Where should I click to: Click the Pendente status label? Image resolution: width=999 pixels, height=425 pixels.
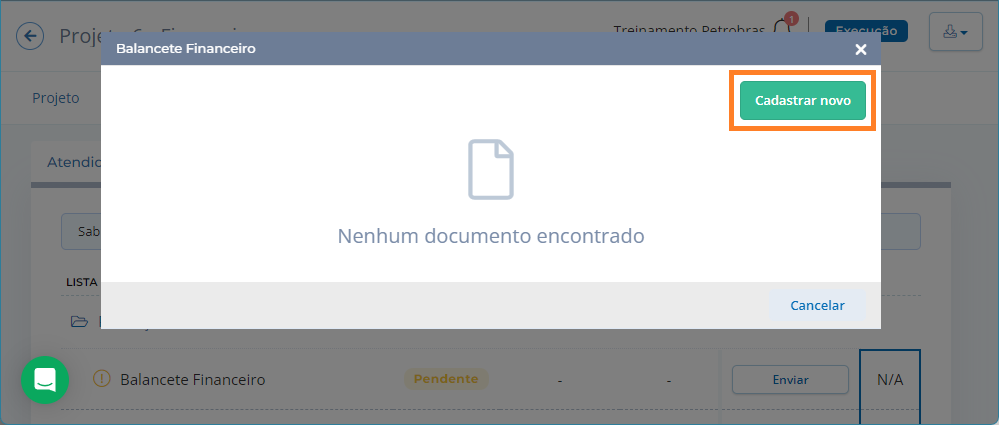click(x=446, y=379)
